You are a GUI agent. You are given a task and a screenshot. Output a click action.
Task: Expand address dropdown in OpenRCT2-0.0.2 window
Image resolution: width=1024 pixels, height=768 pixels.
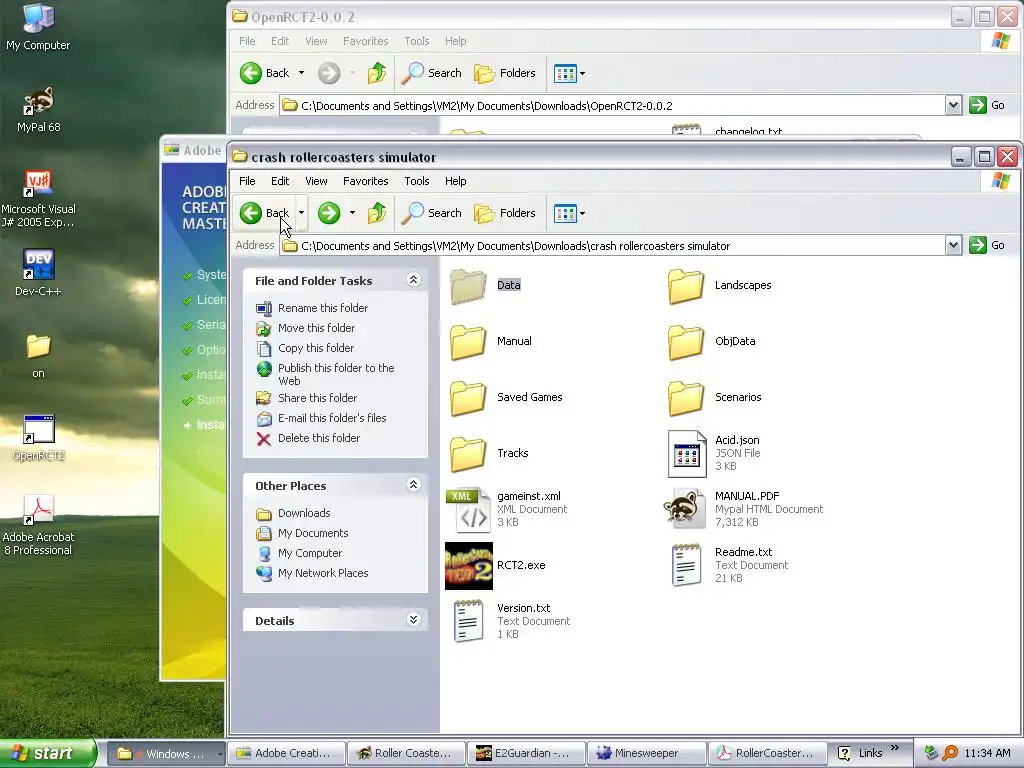tap(953, 105)
